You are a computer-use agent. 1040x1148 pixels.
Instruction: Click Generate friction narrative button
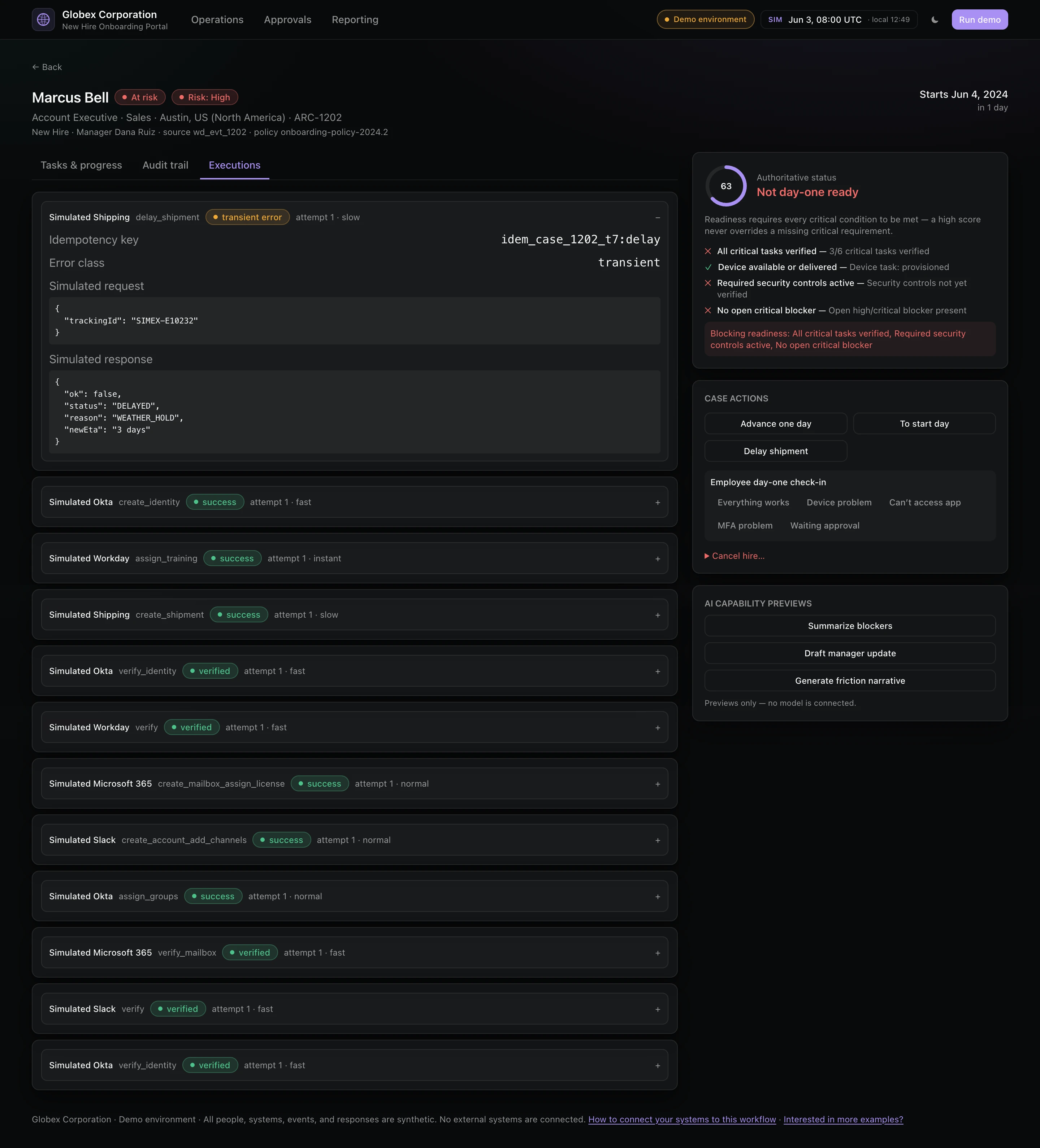coord(850,680)
